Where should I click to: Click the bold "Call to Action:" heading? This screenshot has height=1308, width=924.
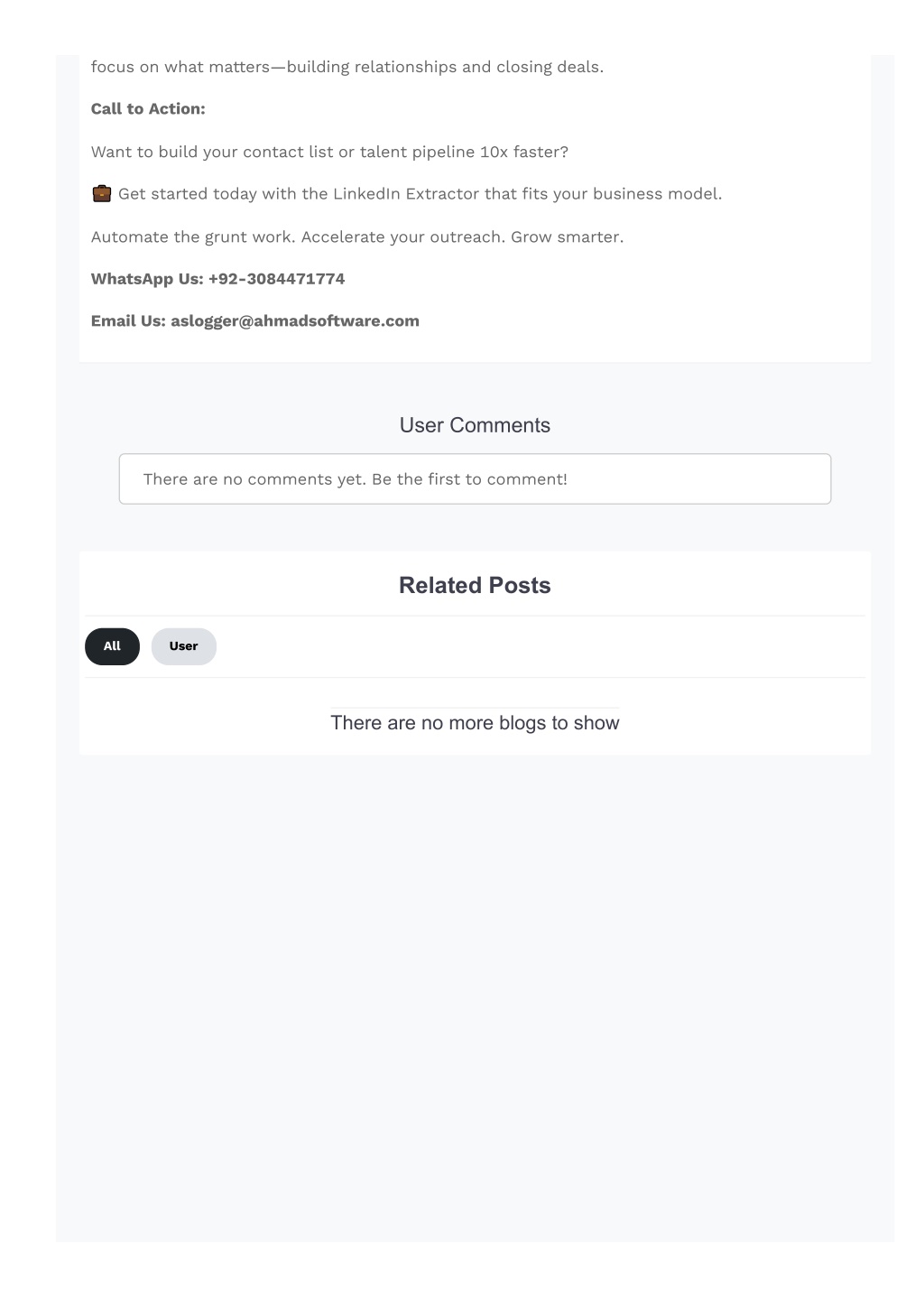point(148,109)
